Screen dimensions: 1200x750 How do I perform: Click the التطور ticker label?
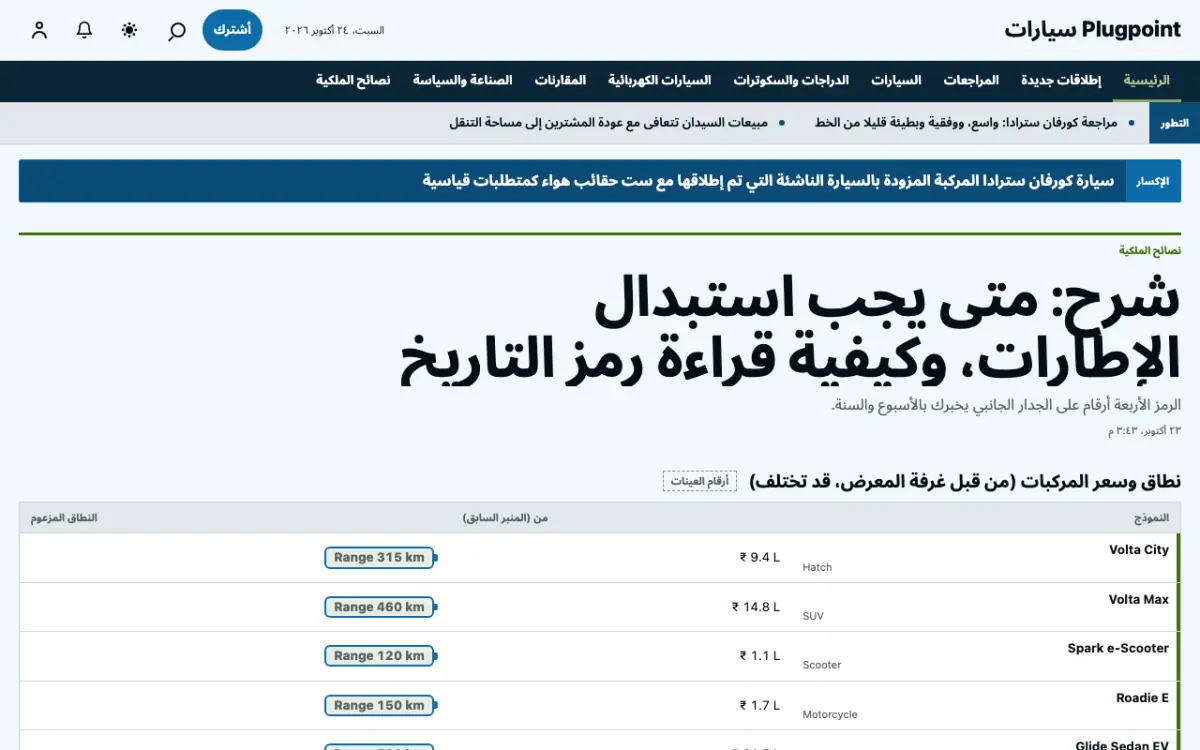coord(1175,123)
